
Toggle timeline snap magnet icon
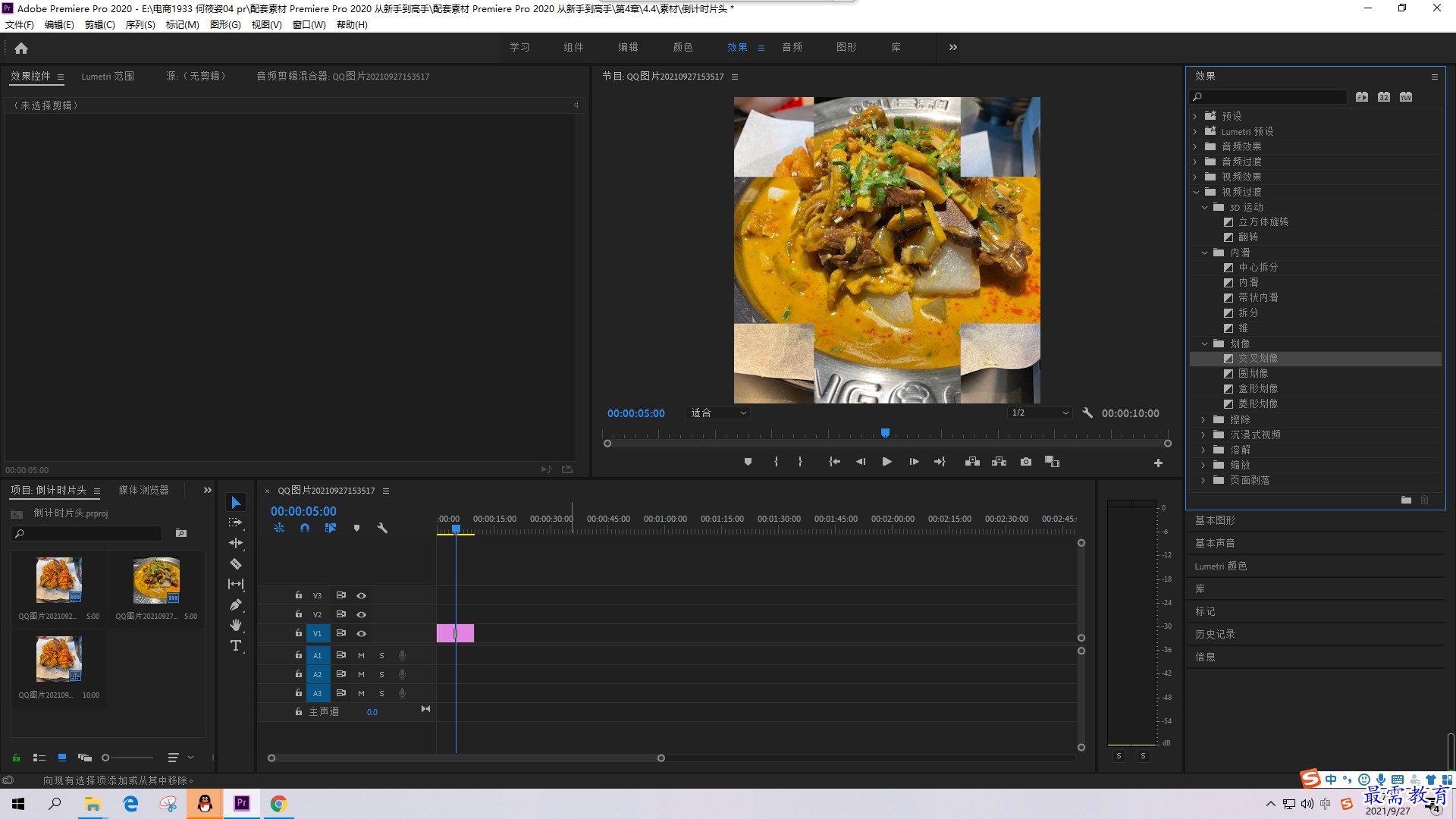coord(305,528)
